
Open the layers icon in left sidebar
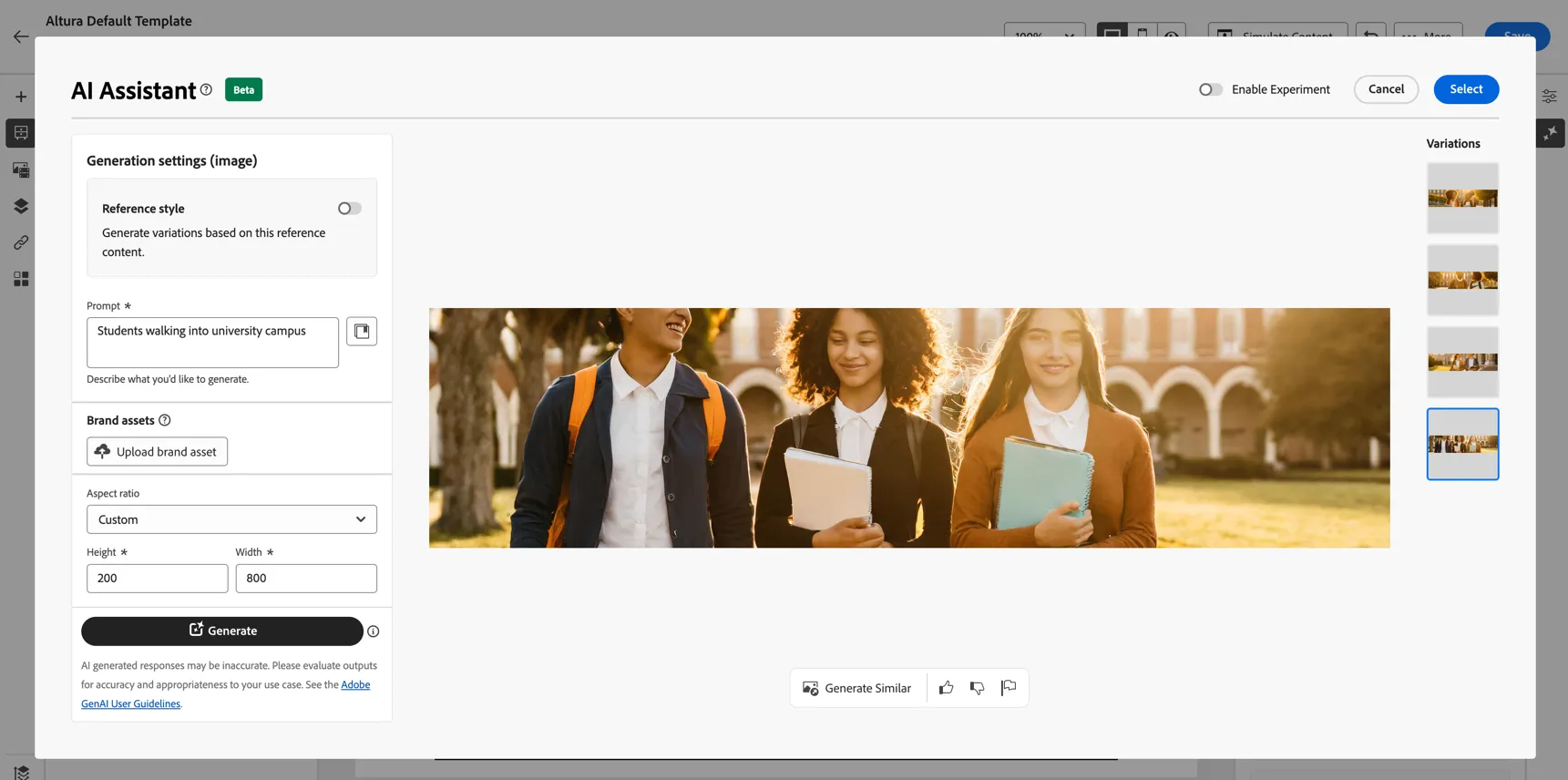pos(21,206)
